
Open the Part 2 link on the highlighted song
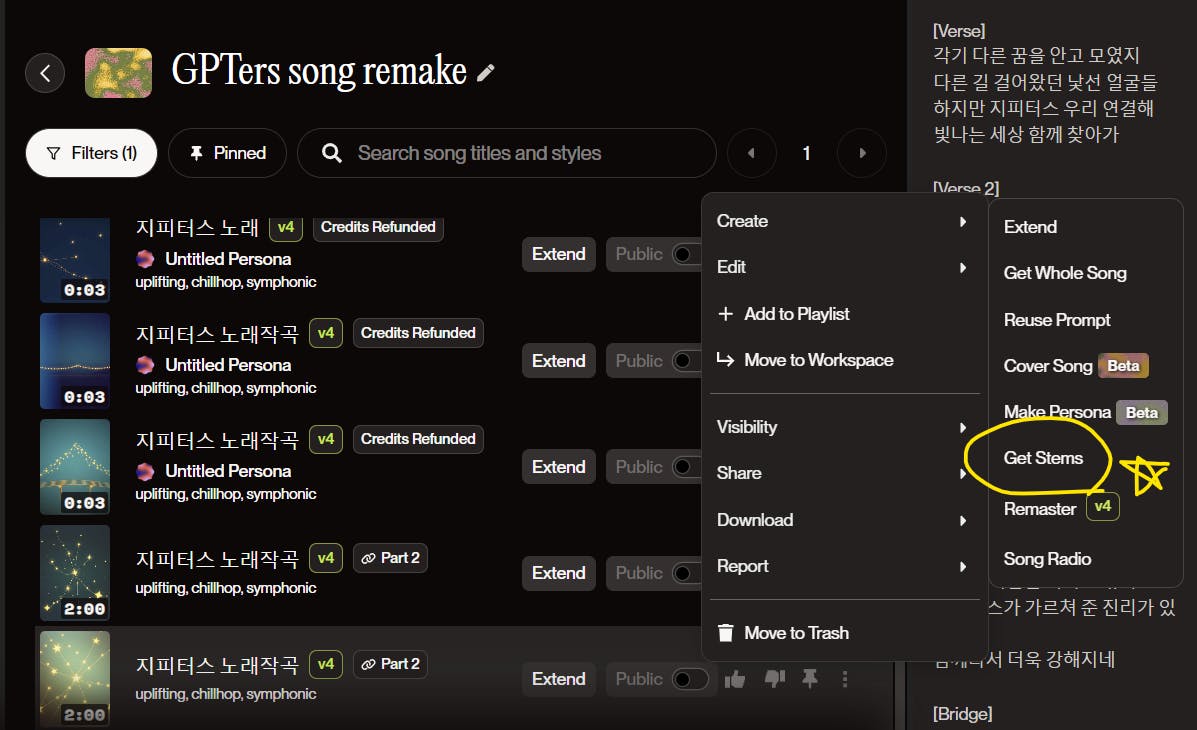coord(390,664)
